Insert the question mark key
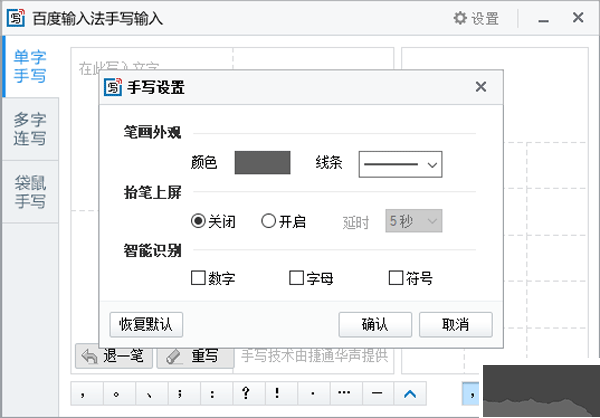Screen dimensions: 600x418 pyautogui.click(x=249, y=393)
